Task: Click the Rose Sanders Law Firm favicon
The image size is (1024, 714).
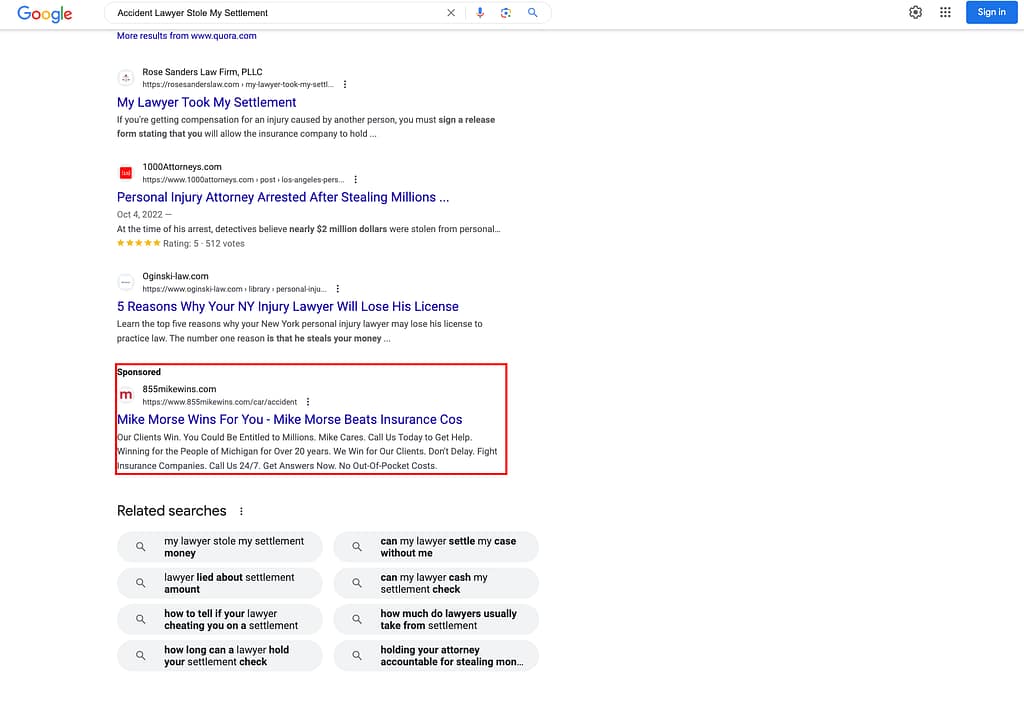Action: point(126,78)
